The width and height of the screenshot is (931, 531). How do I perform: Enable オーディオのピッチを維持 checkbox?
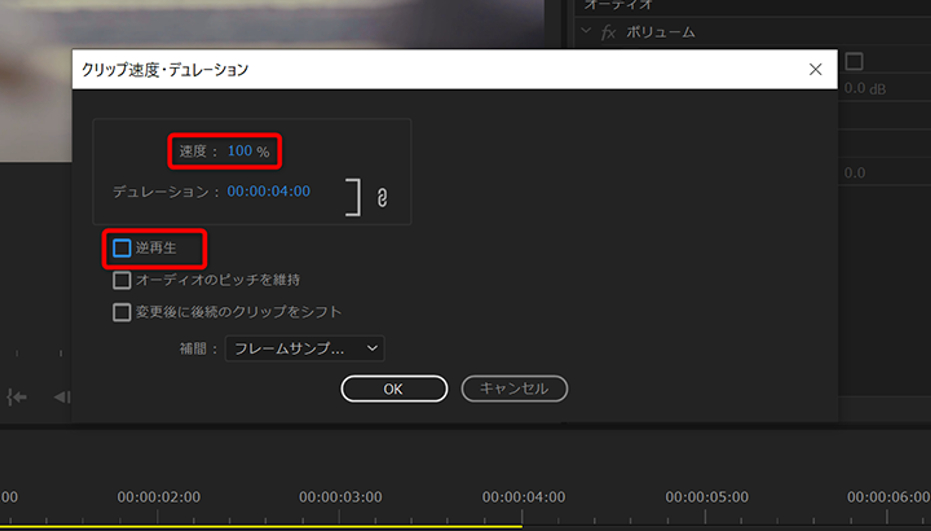[122, 280]
